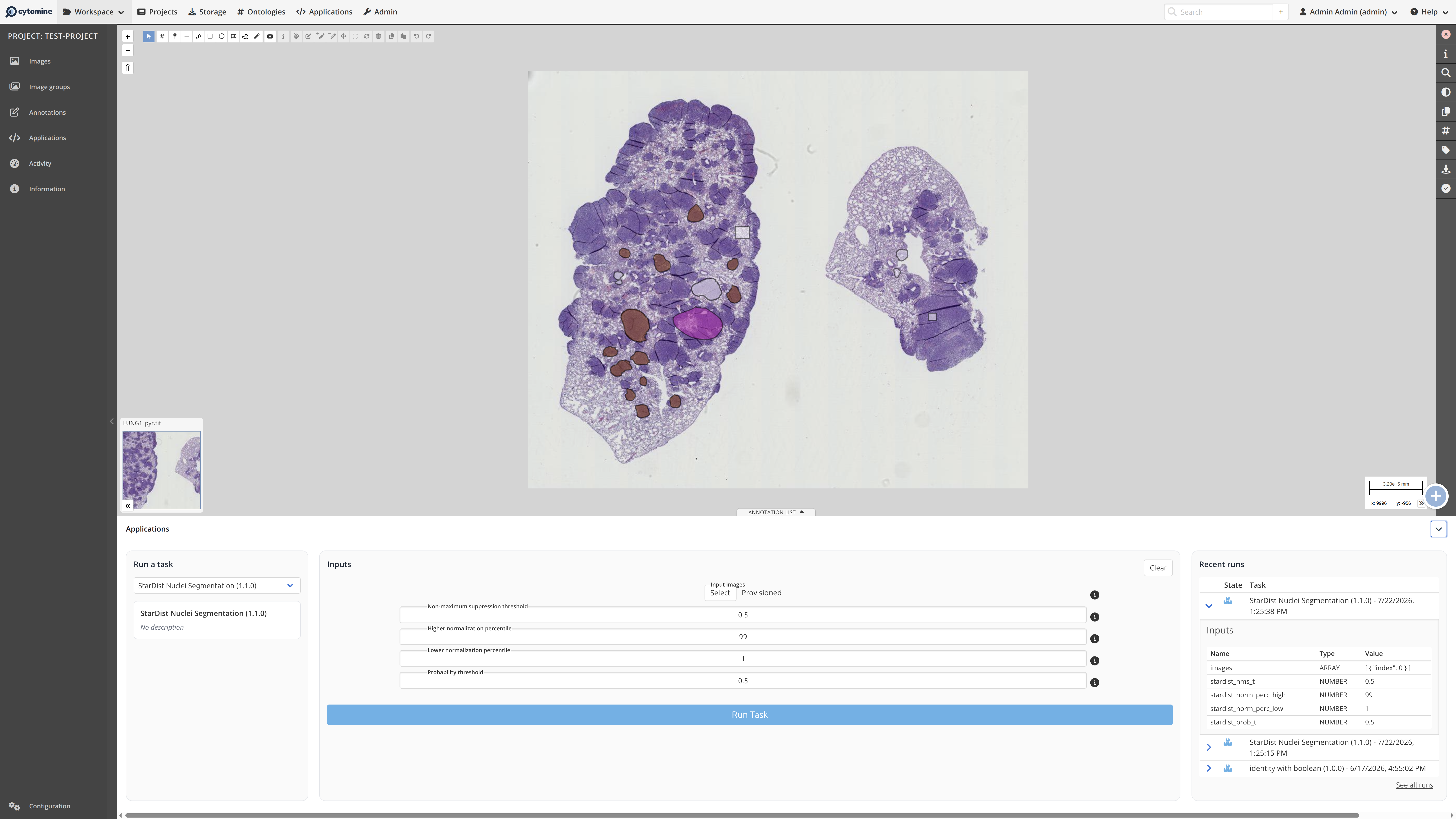Screen dimensions: 1456x819
Task: Open Applications in top navigation
Action: 324,12
